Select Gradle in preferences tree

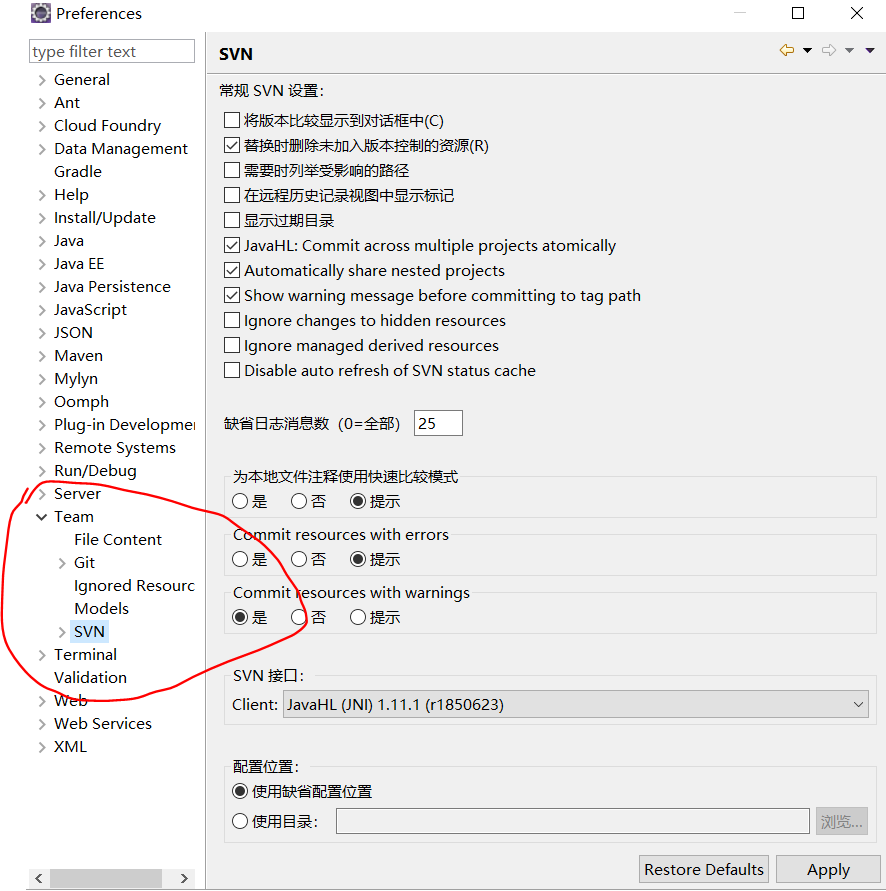click(78, 172)
